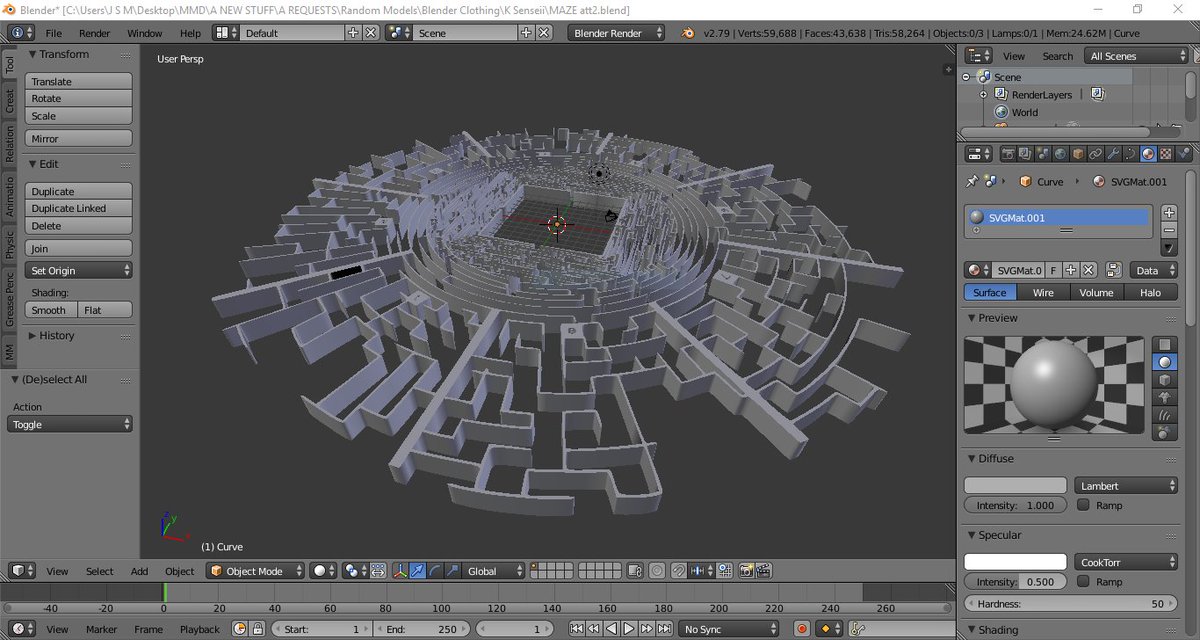Image resolution: width=1200 pixels, height=640 pixels.
Task: Select the rotate manipulator arc icon
Action: click(435, 571)
